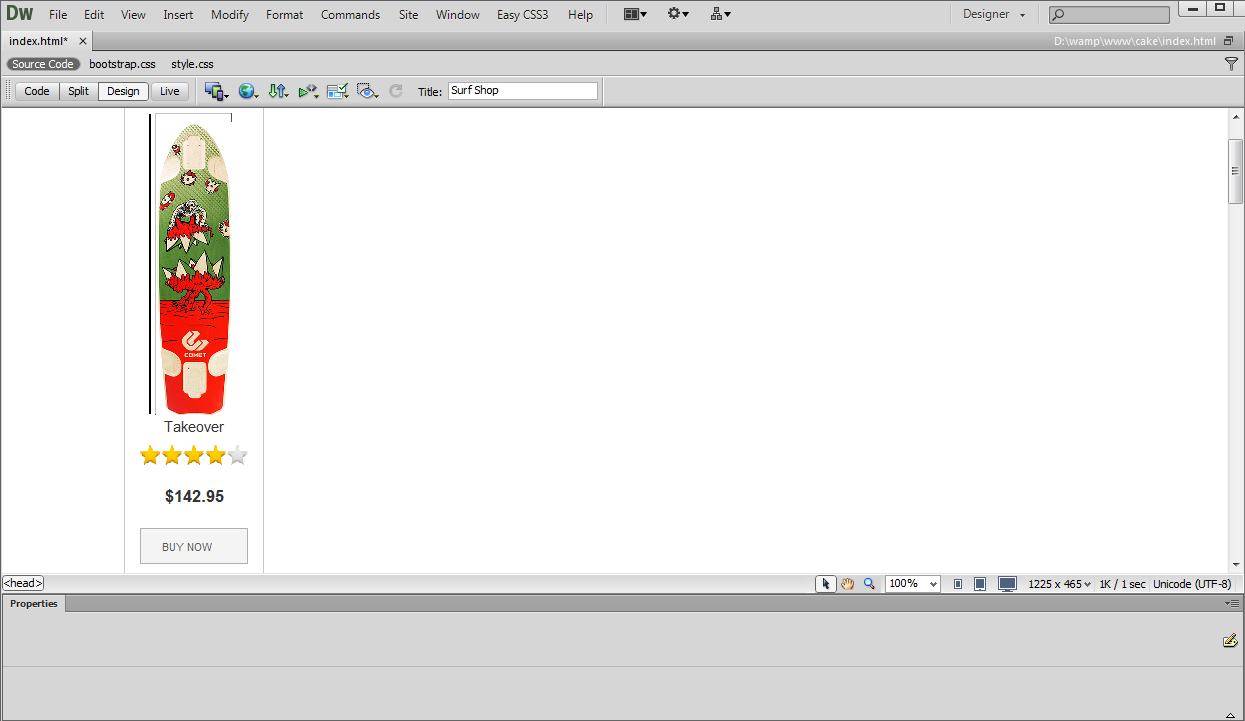Click Check Browser Compatibility icon
1245x721 pixels.
(x=338, y=91)
